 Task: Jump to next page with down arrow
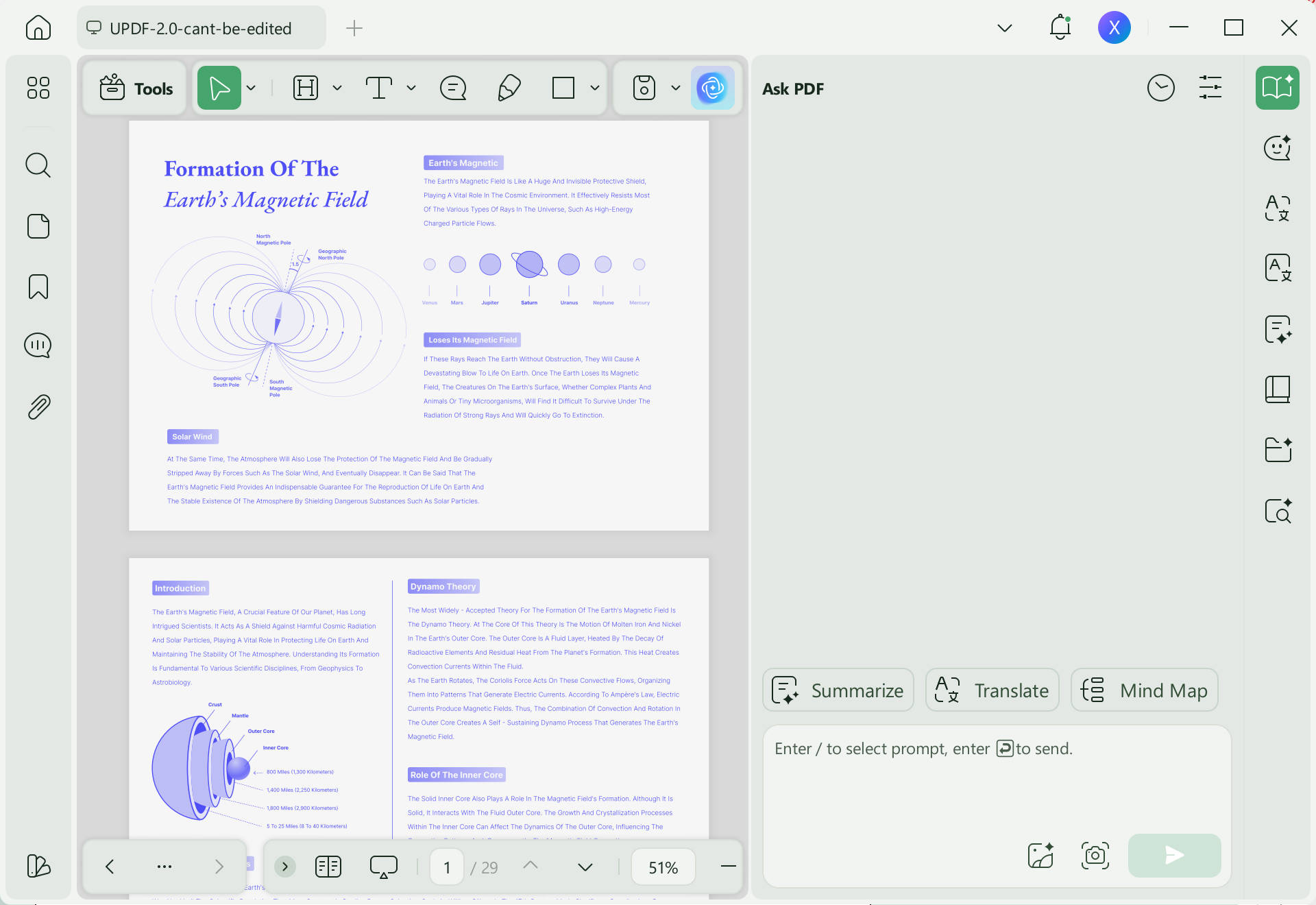(x=585, y=867)
